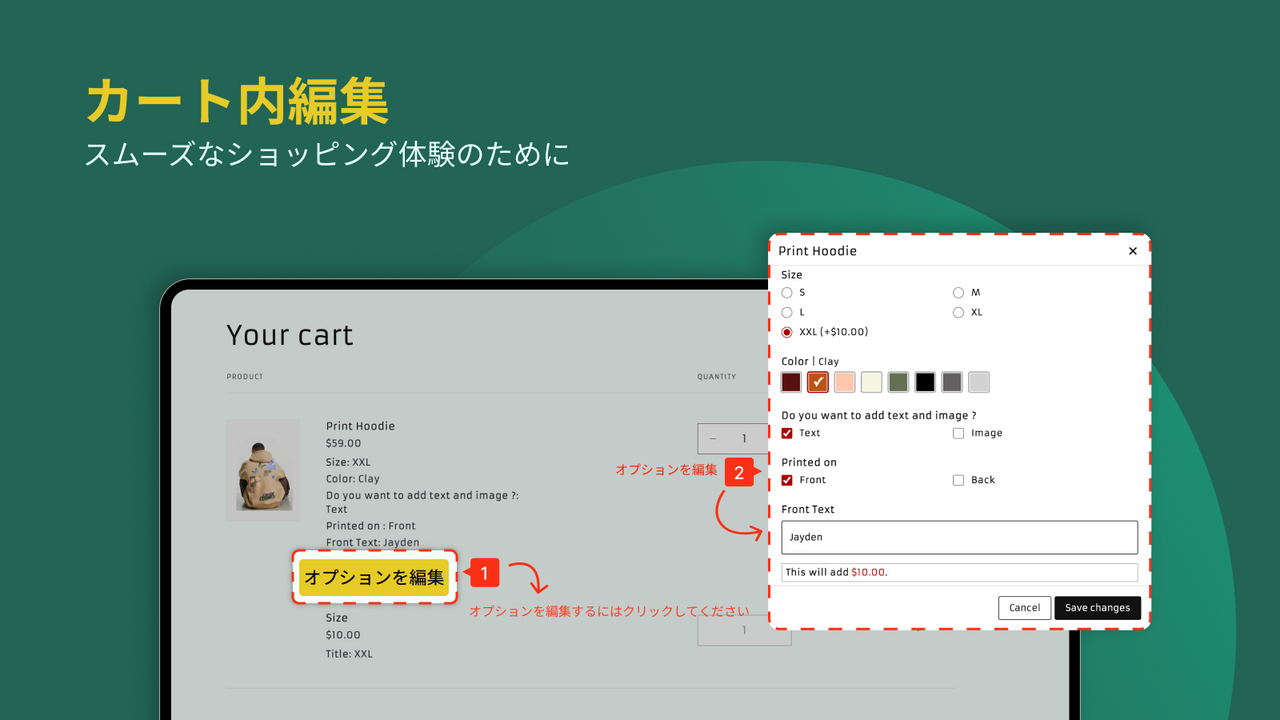Viewport: 1280px width, 720px height.
Task: Click the 'Title: XXL' cart line
Action: 349,654
